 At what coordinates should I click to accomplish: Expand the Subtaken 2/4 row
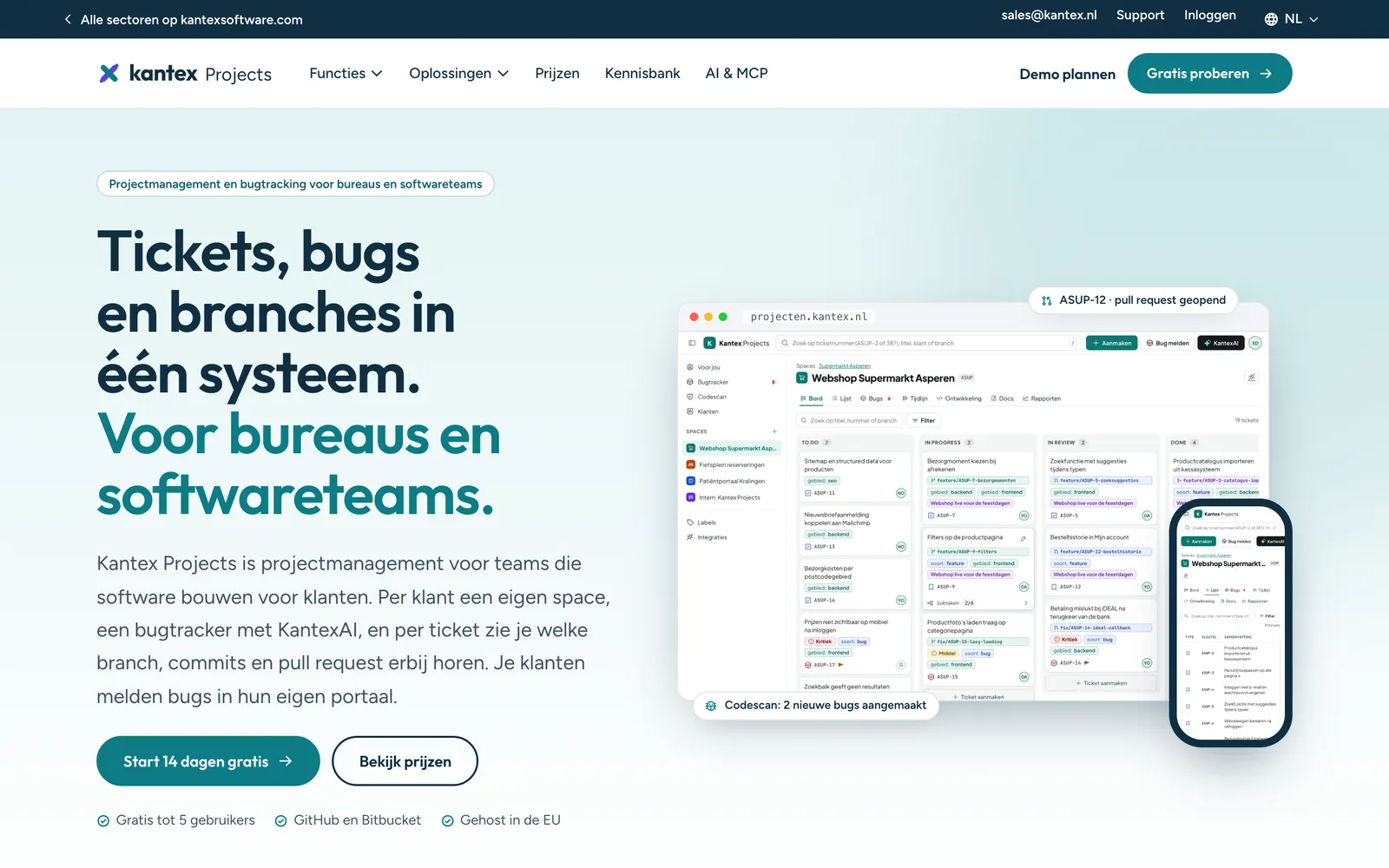[978, 602]
